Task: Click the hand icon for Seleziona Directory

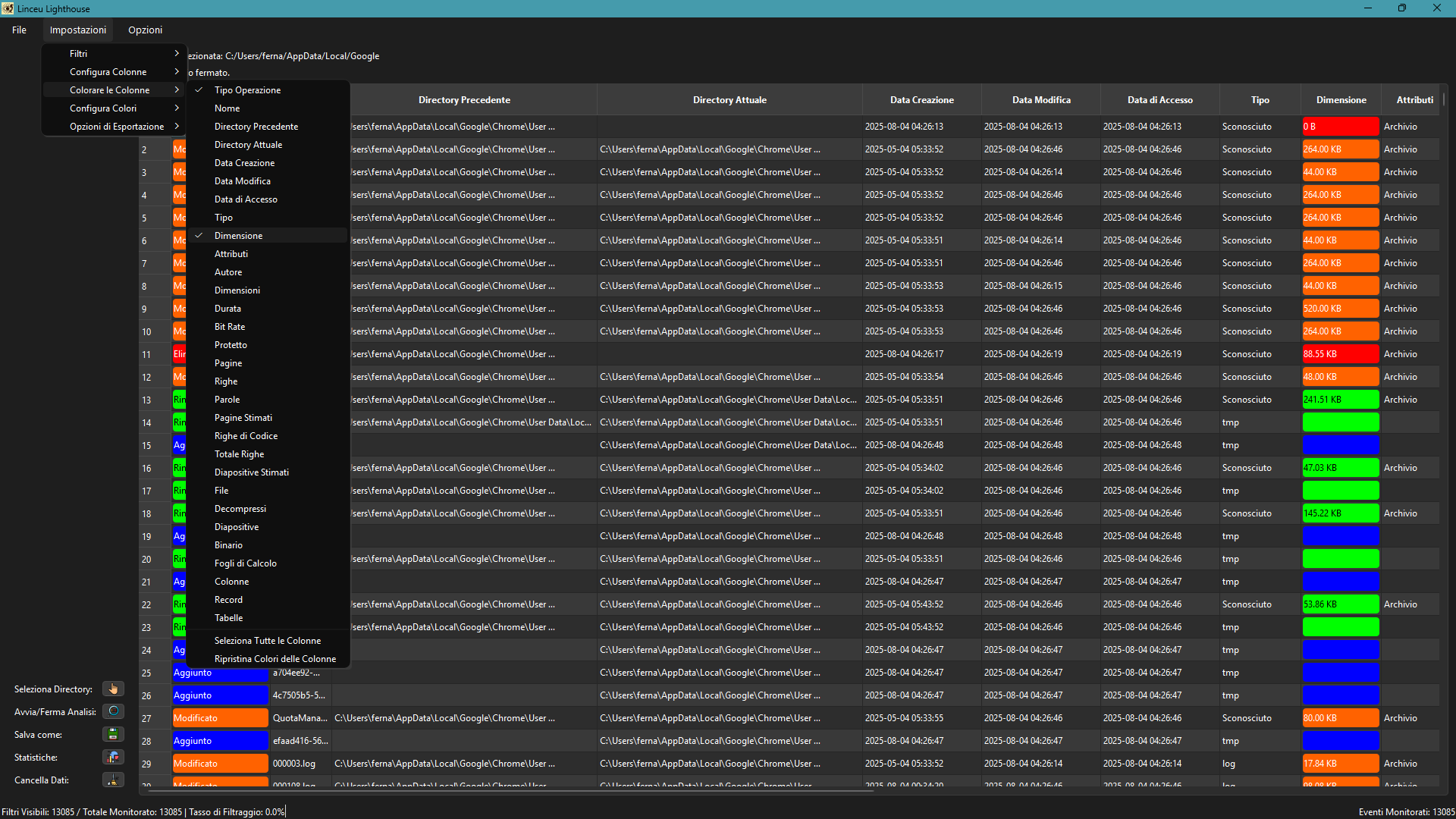Action: point(113,689)
